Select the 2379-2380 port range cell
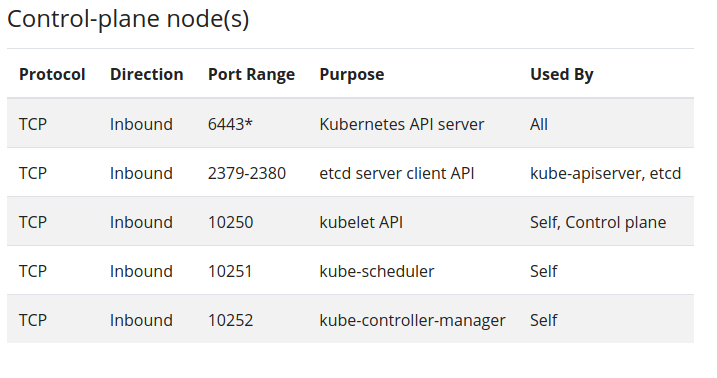The height and width of the screenshot is (378, 717). pyautogui.click(x=247, y=173)
